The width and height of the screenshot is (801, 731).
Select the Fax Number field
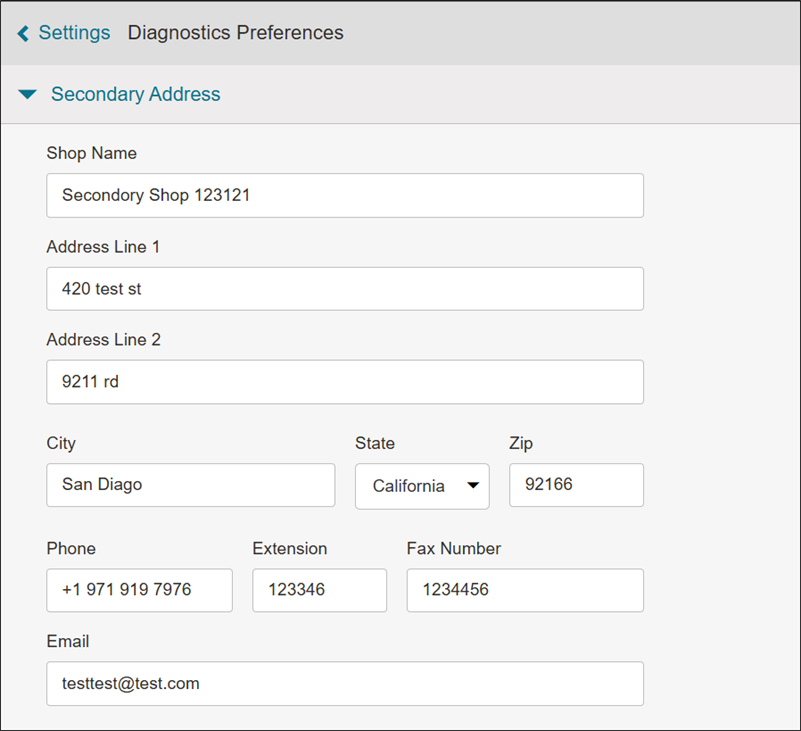[x=524, y=590]
